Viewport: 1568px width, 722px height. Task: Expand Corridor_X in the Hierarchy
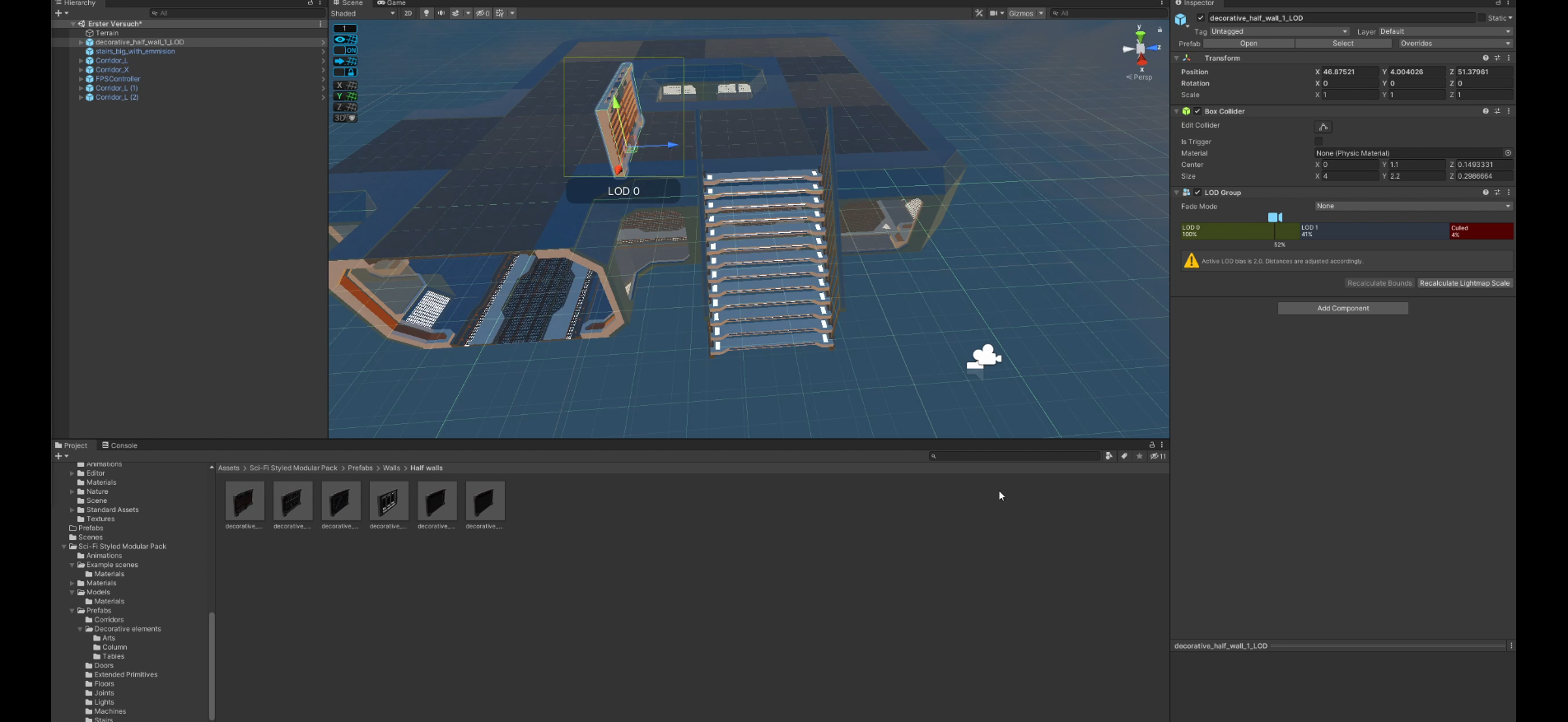[81, 70]
